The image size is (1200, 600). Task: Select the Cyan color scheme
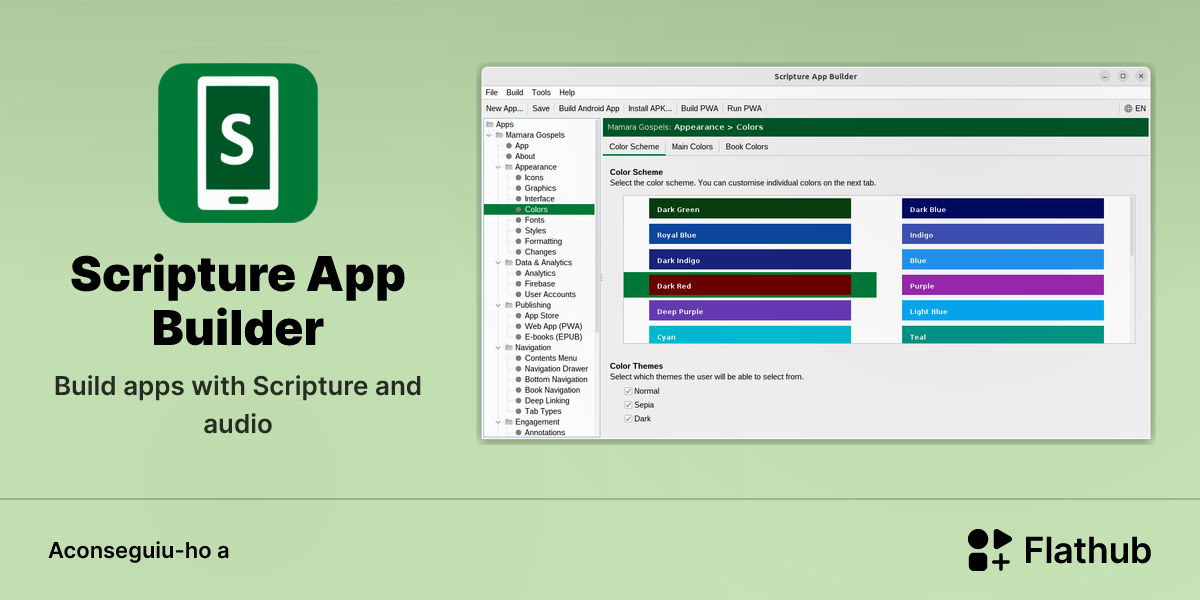click(750, 335)
